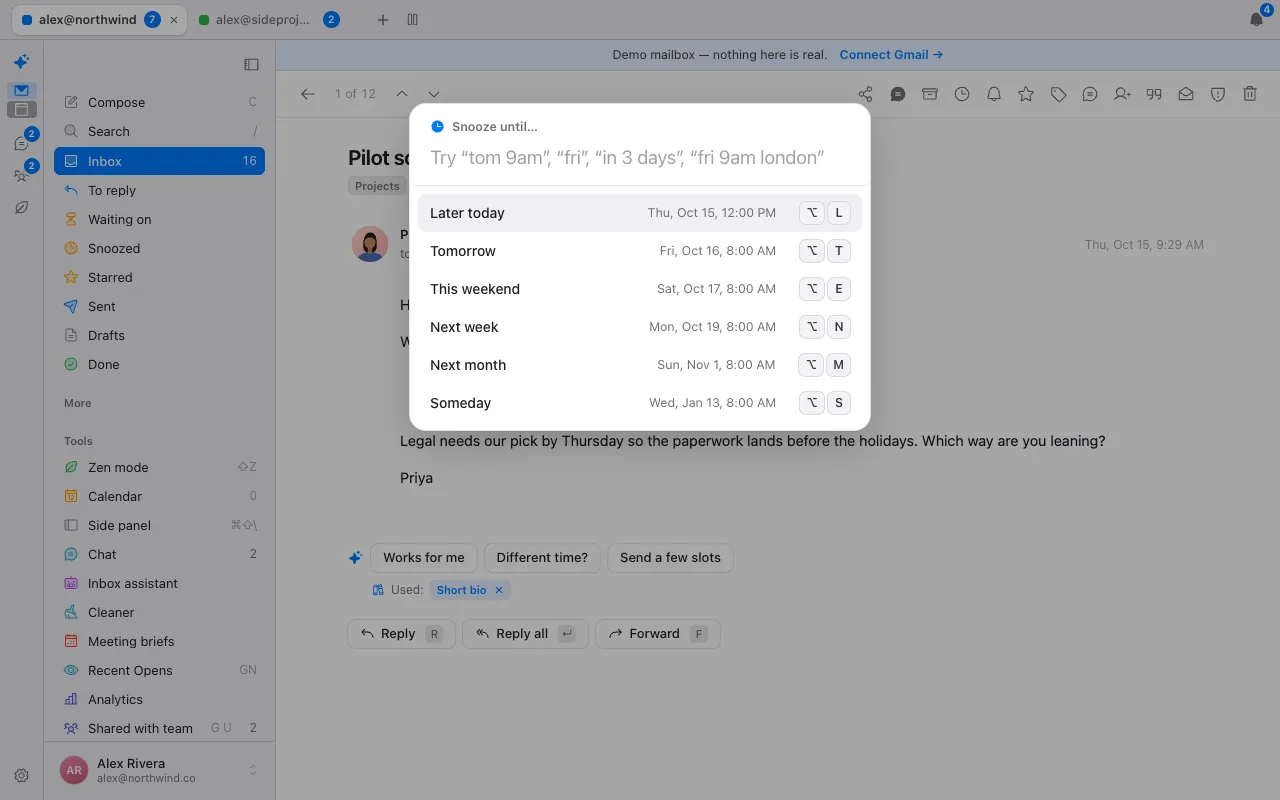The image size is (1280, 800).
Task: Open settings gear in the left rail
Action: (x=21, y=775)
